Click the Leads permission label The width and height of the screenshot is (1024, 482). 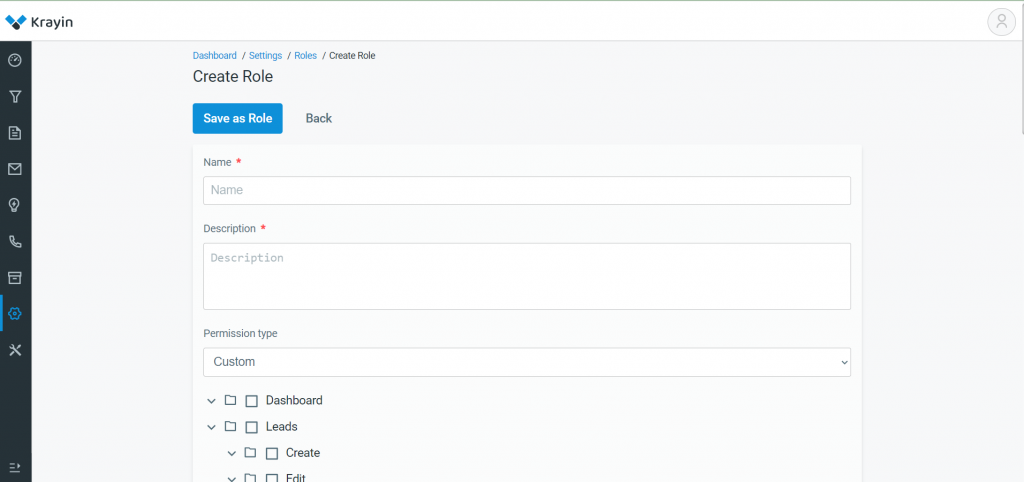(x=281, y=426)
